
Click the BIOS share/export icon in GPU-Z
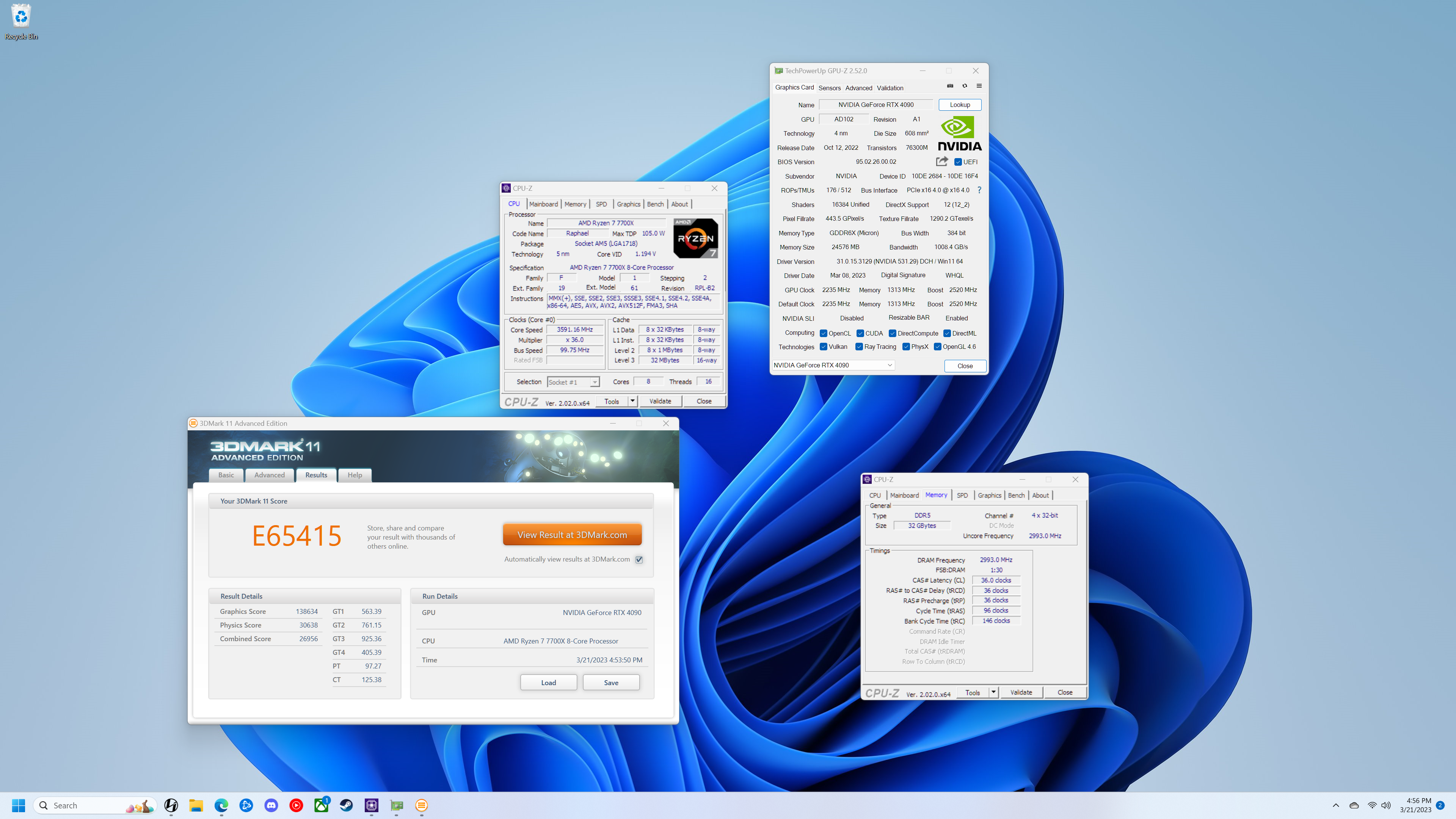[x=941, y=161]
